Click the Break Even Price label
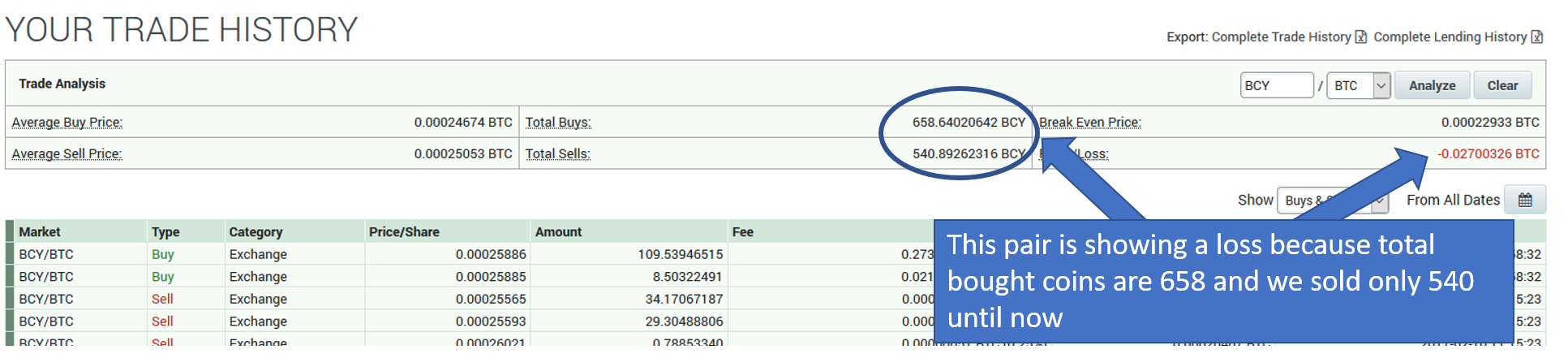Viewport: 1568px width, 354px height. pos(1090,123)
